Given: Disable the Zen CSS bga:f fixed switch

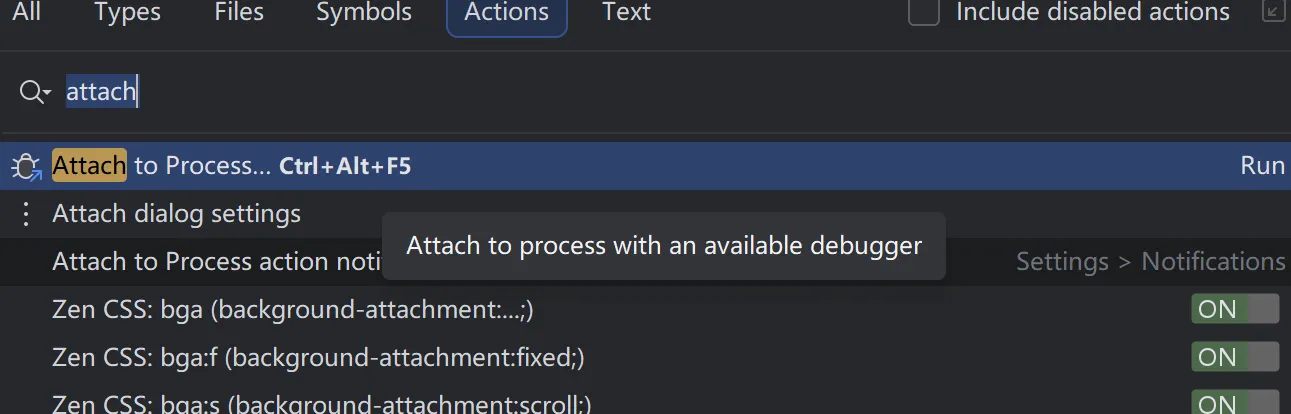Looking at the screenshot, I should [1234, 357].
